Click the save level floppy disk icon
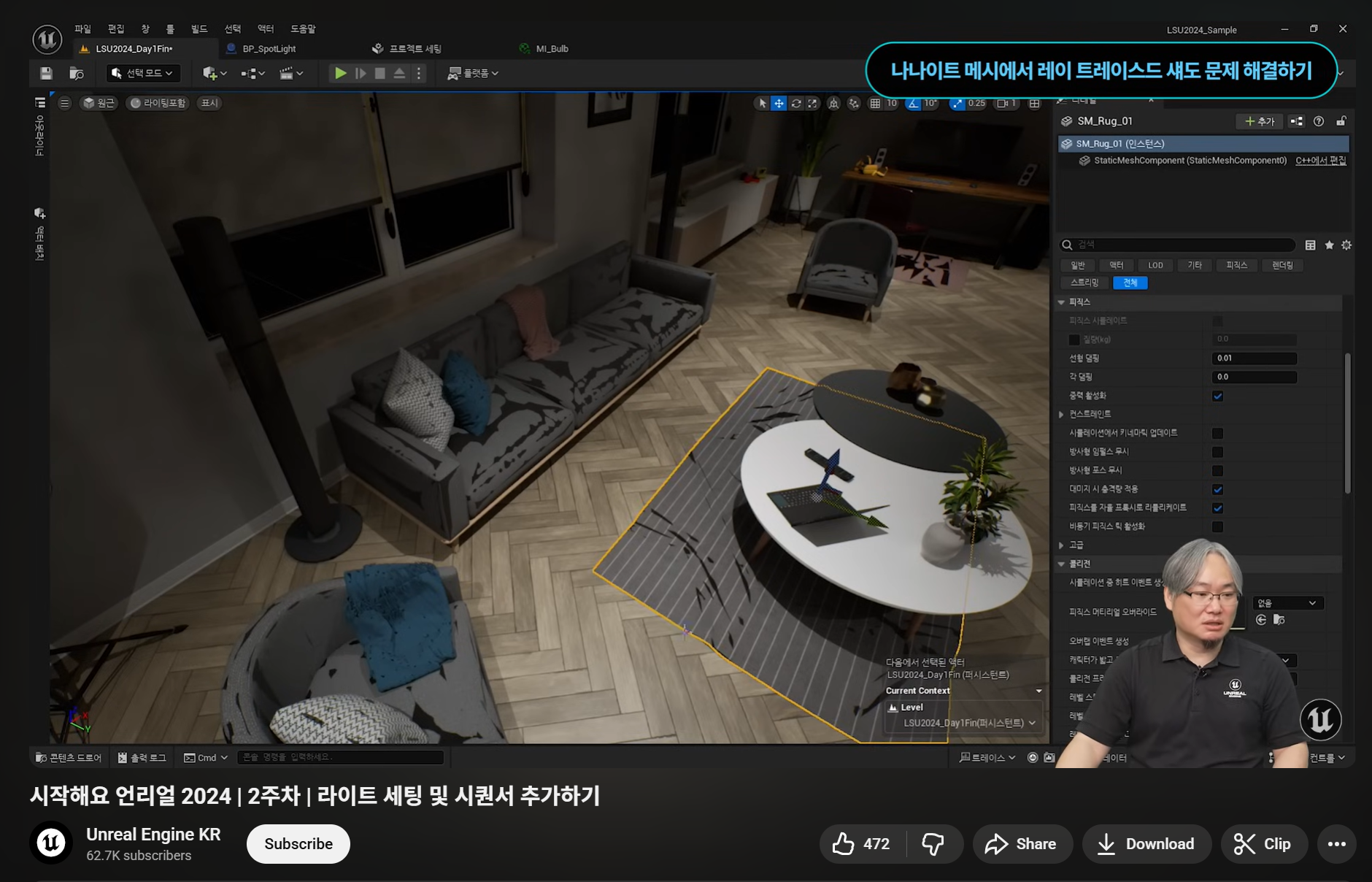Screen dimensions: 1372x882 [x=47, y=73]
